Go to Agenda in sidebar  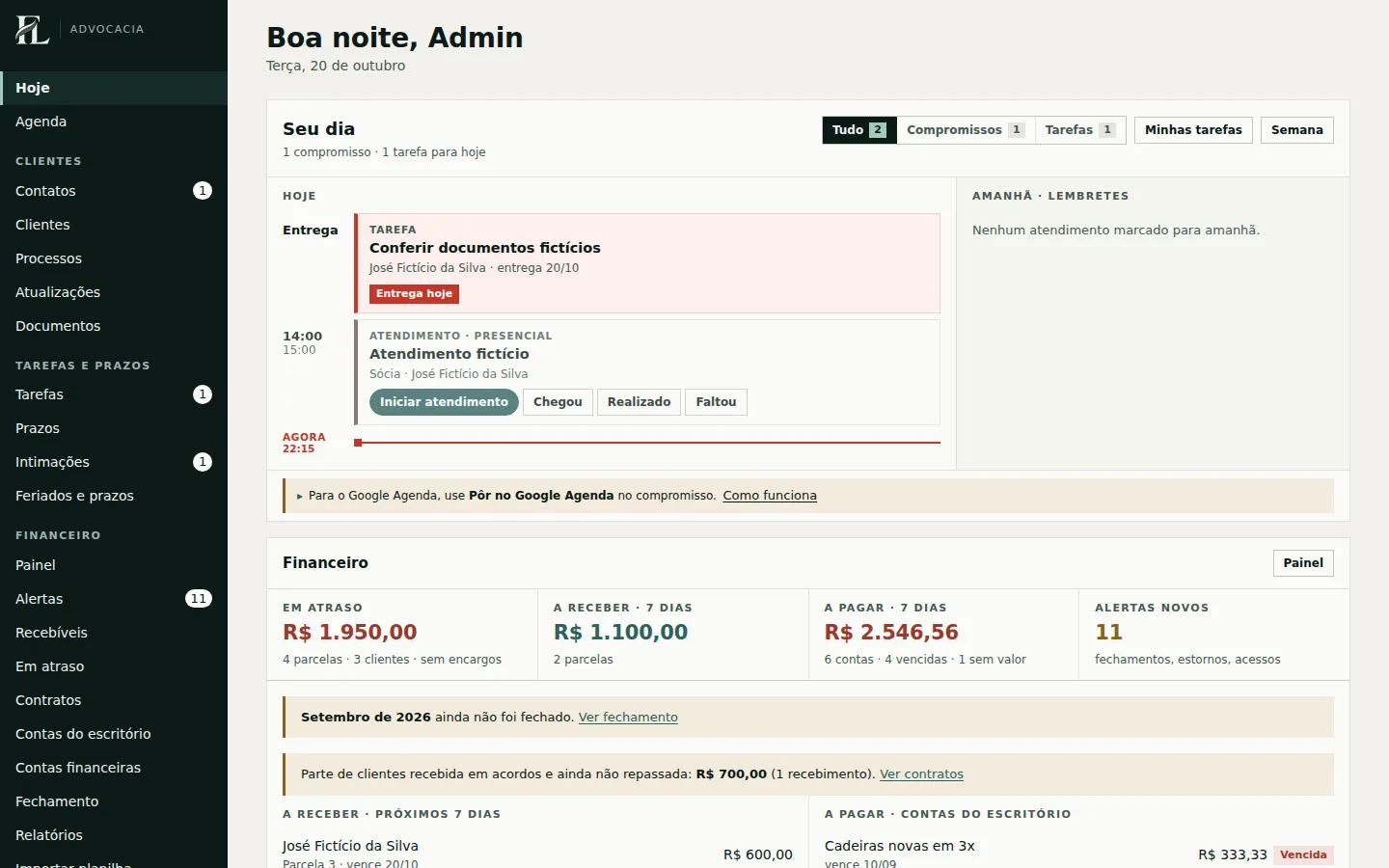click(x=114, y=122)
